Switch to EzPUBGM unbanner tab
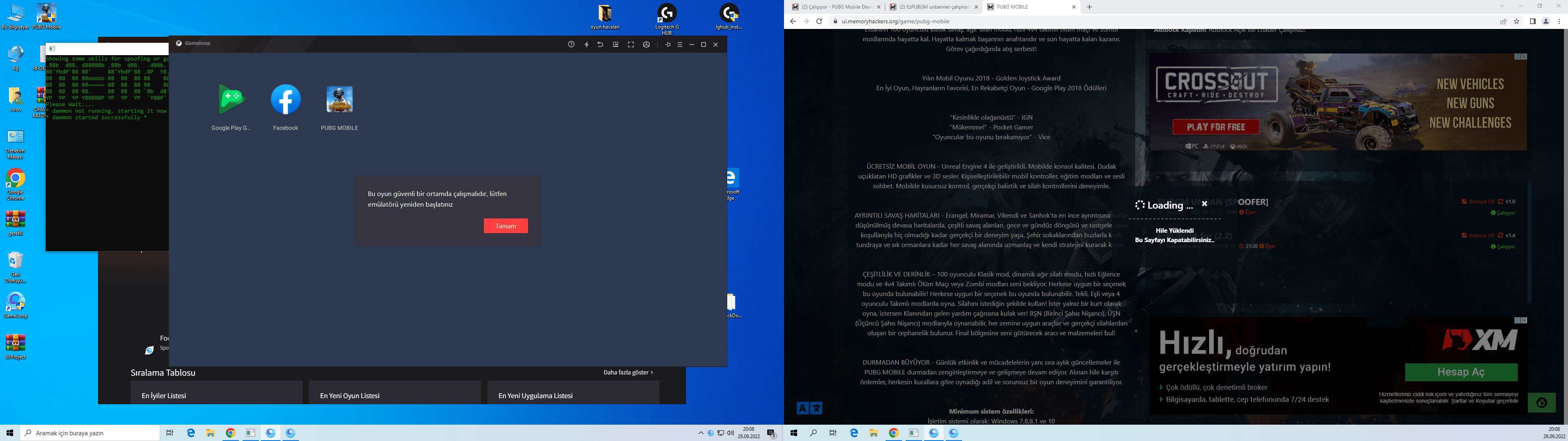 934,7
